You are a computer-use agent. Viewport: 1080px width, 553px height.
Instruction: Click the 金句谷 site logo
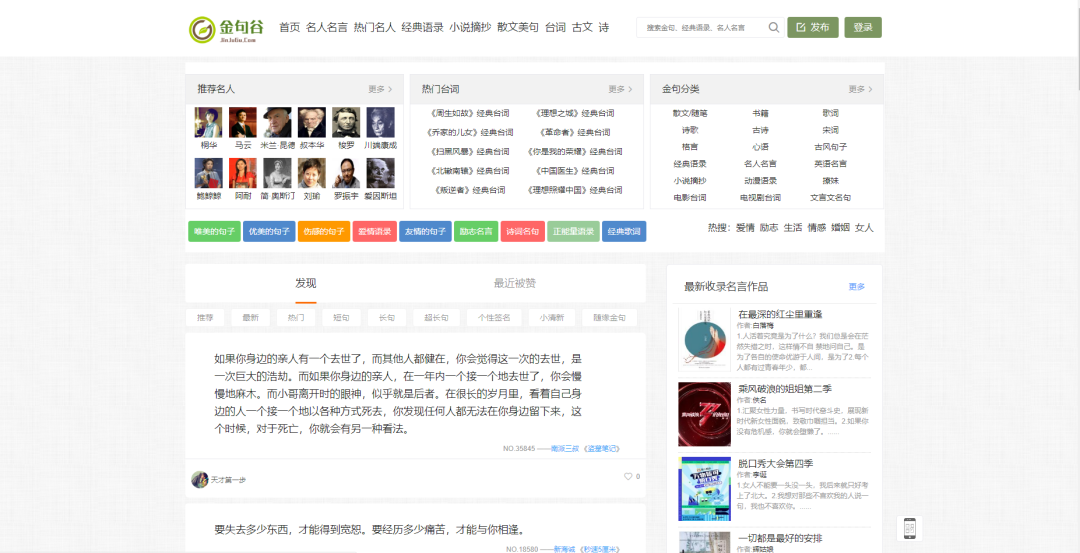click(227, 29)
